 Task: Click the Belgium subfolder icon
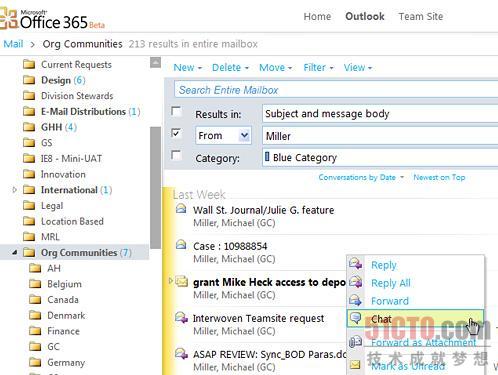tap(35, 284)
